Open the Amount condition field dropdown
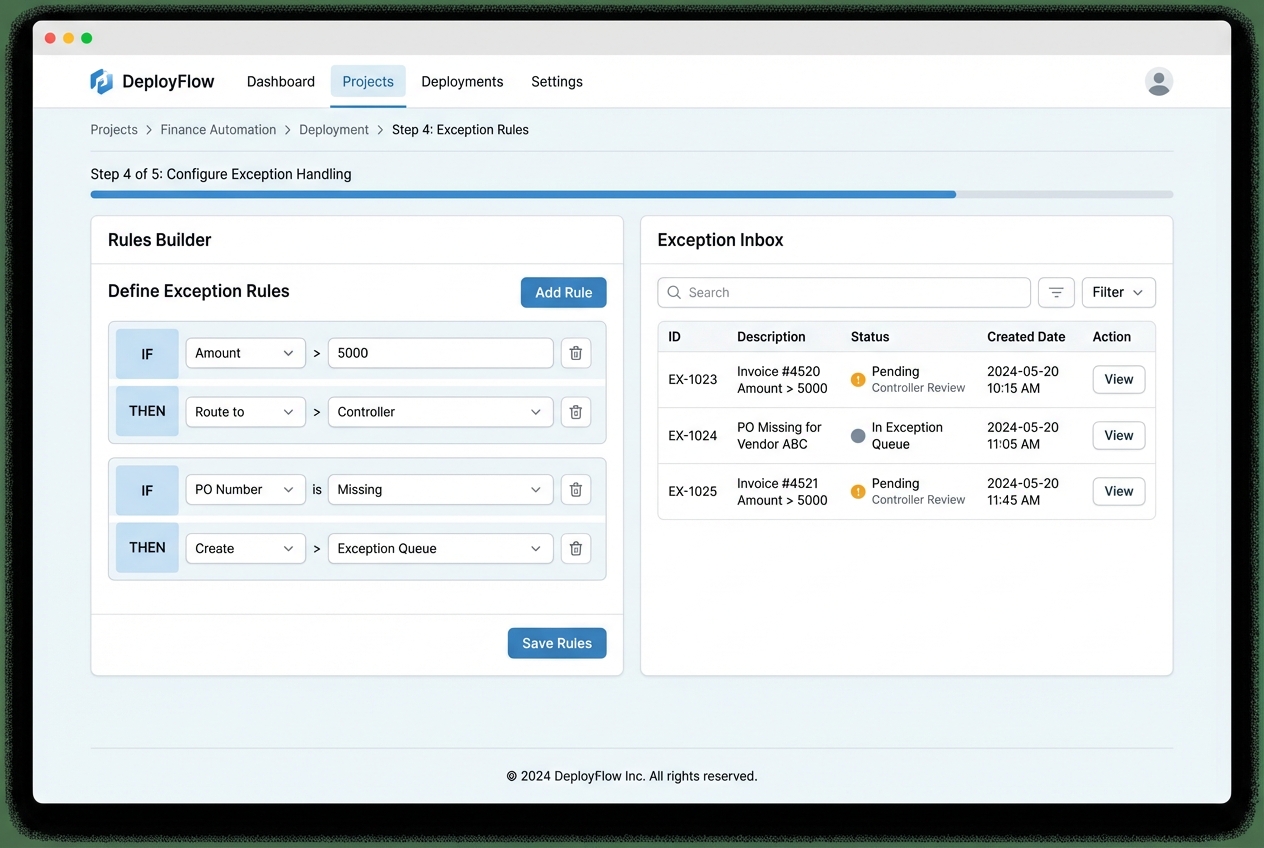 pyautogui.click(x=245, y=352)
